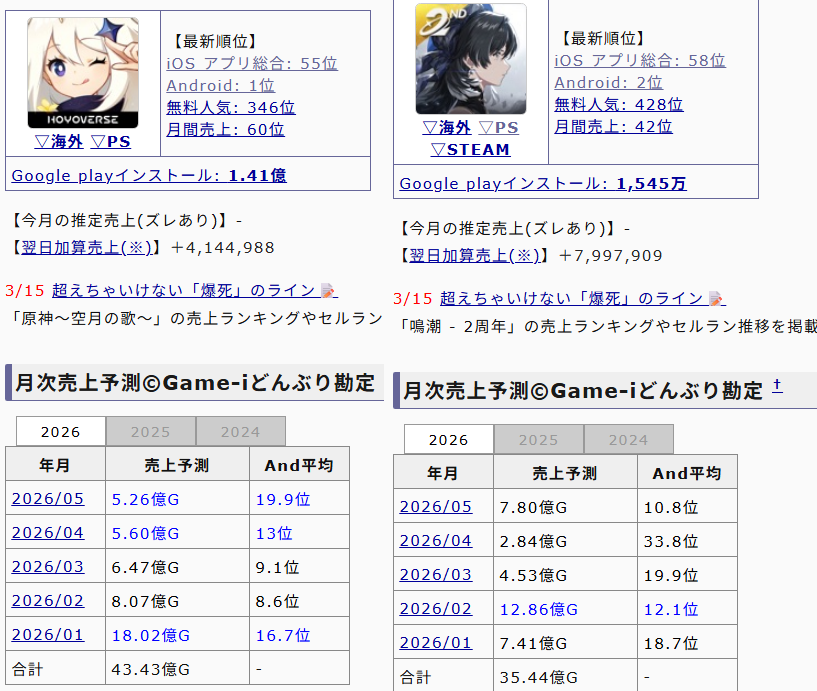Open the Wuthering Waves 2nd anniversary game icon
This screenshot has height=691, width=817.
point(471,59)
